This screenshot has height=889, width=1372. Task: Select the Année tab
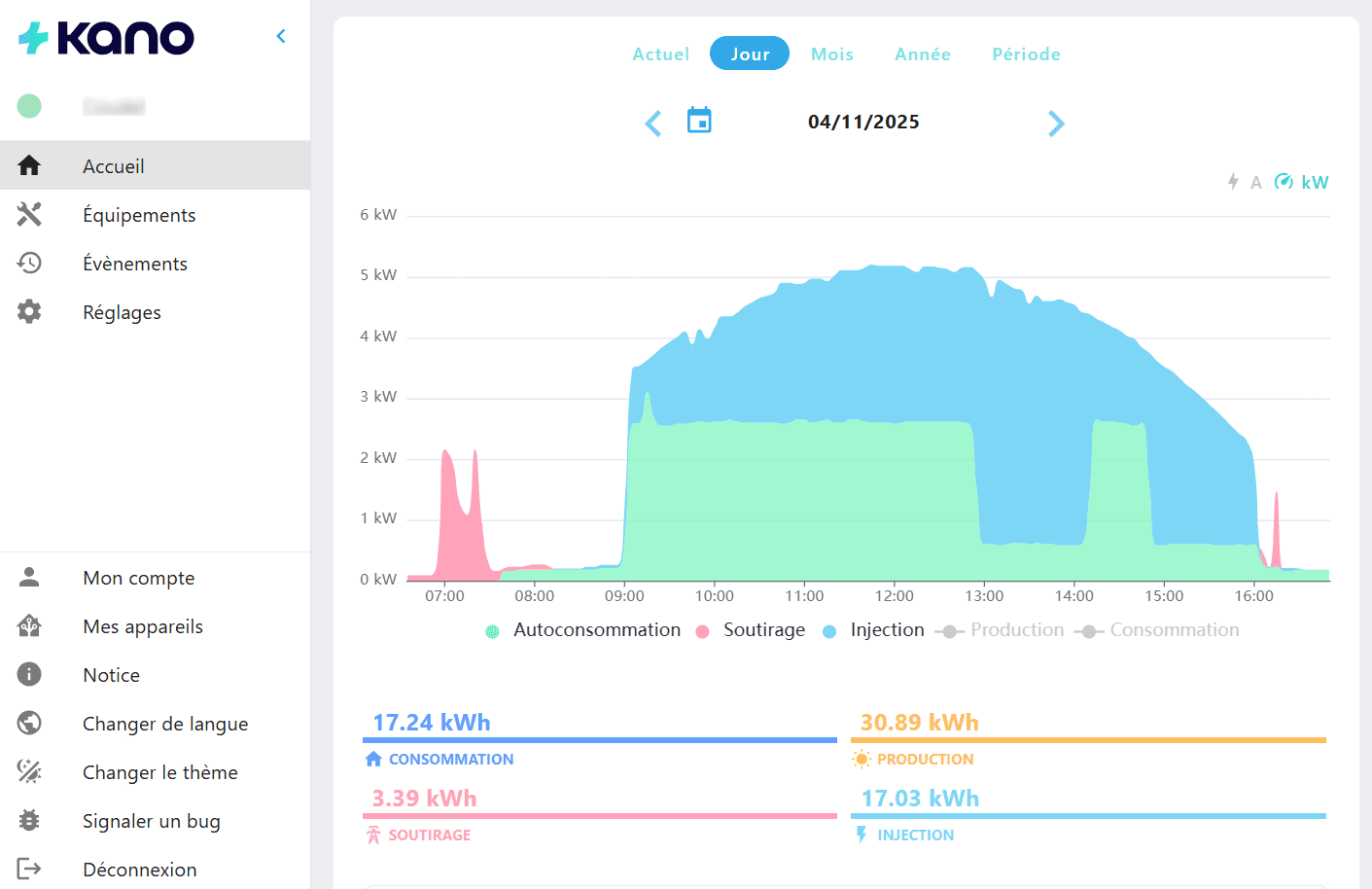tap(923, 54)
